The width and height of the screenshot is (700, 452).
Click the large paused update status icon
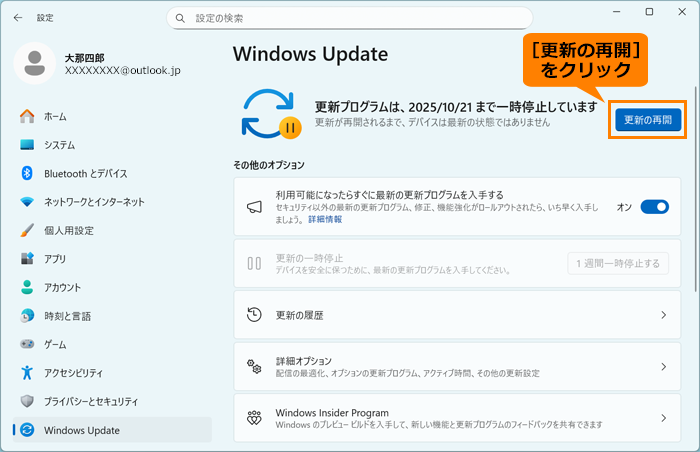click(271, 114)
